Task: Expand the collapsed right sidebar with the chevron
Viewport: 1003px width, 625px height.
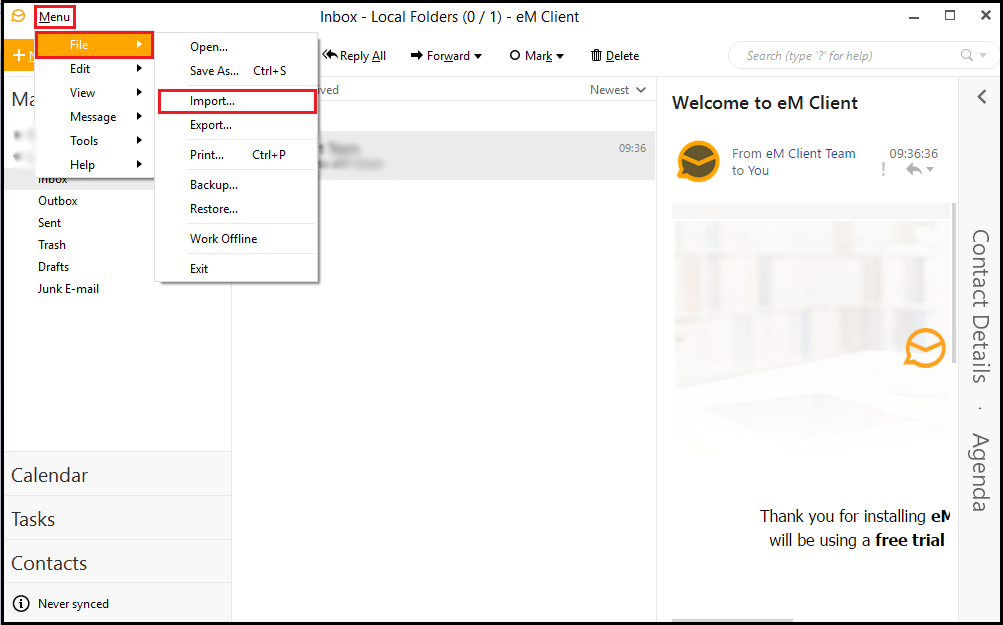Action: click(x=982, y=97)
